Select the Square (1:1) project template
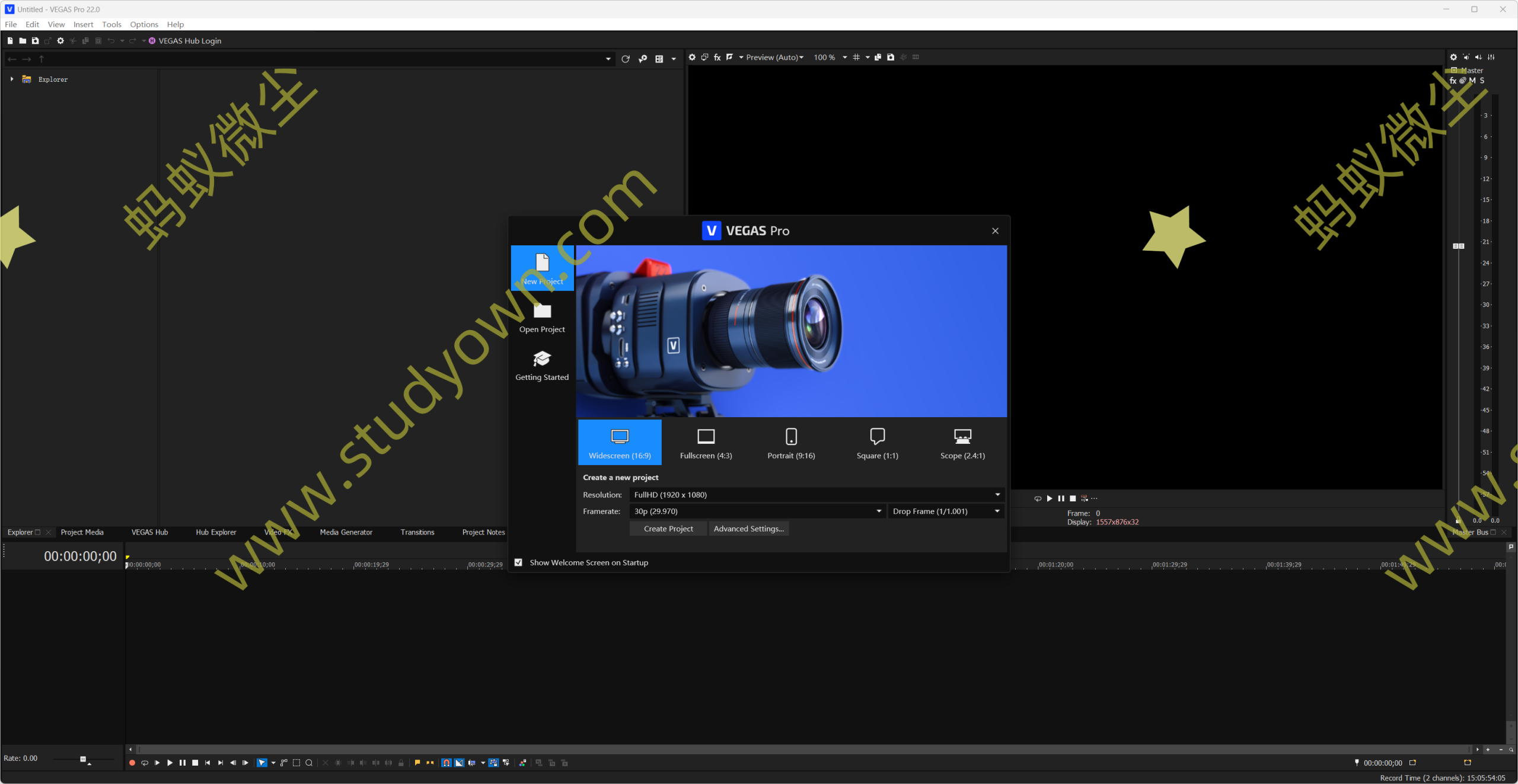This screenshot has height=784, width=1518. (876, 441)
